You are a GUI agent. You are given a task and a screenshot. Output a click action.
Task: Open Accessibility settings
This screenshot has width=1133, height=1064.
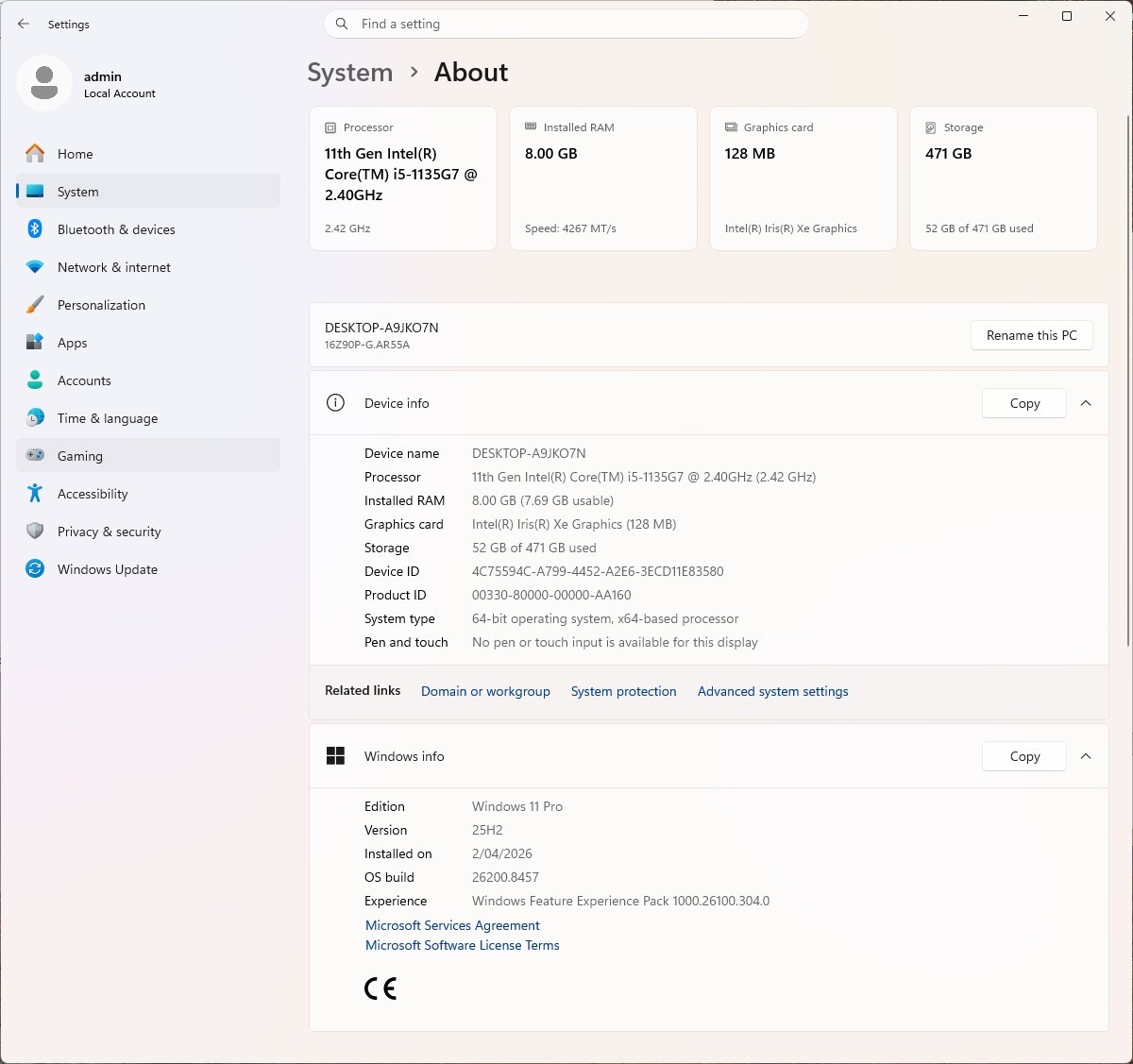148,493
